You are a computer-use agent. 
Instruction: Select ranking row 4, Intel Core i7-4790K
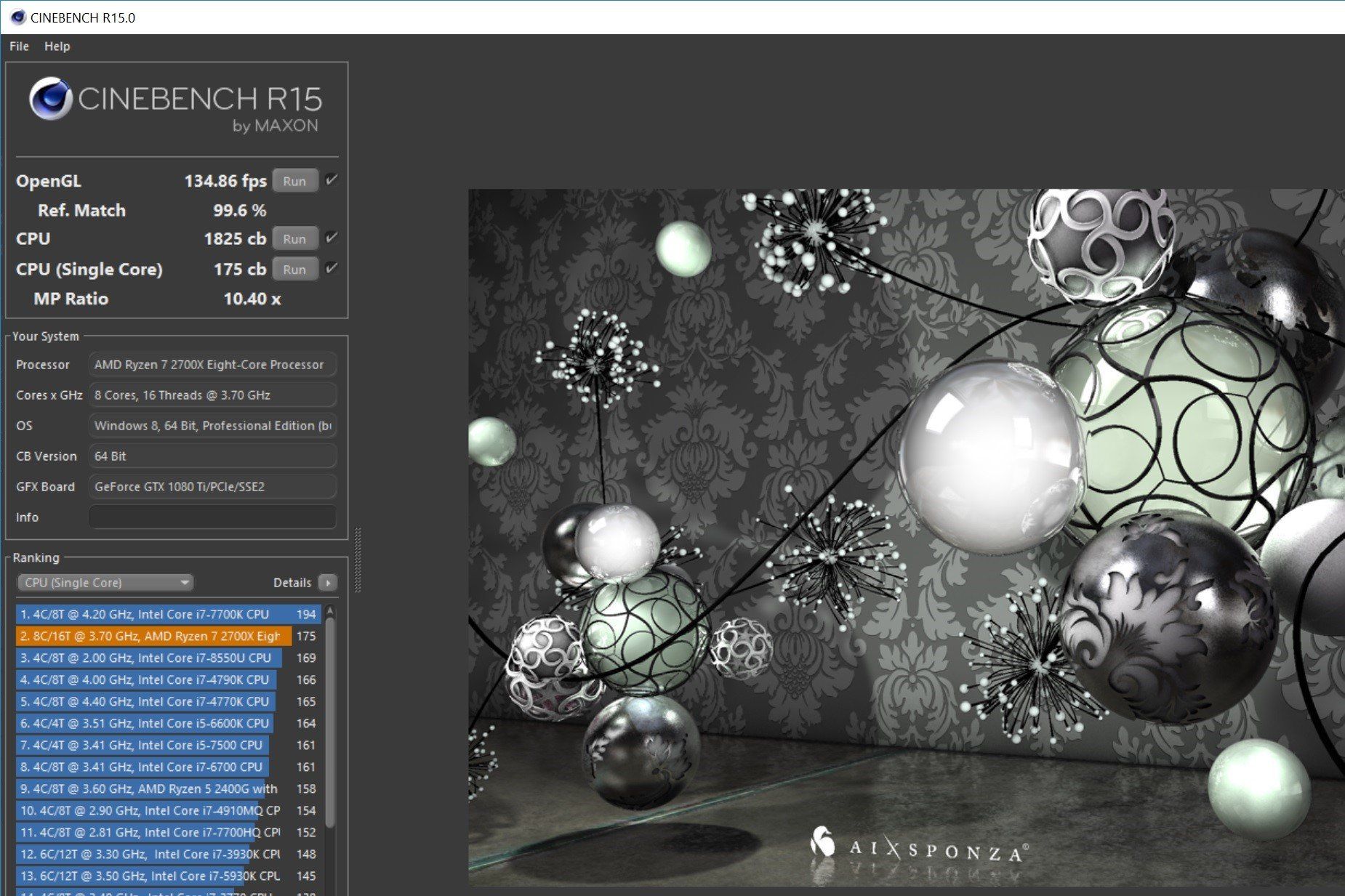pyautogui.click(x=169, y=679)
